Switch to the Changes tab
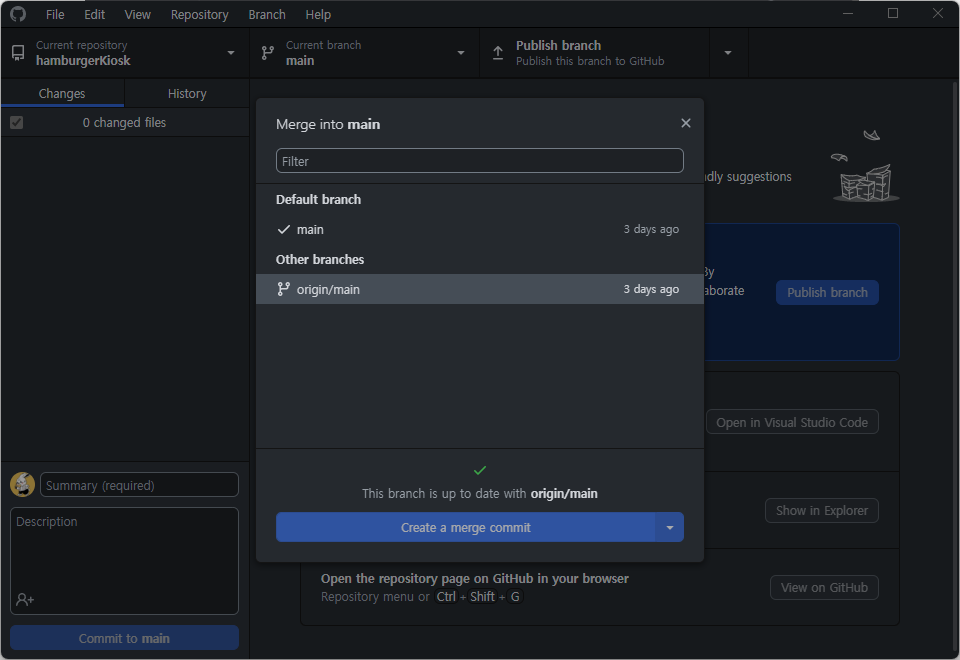The image size is (960, 660). pyautogui.click(x=62, y=93)
